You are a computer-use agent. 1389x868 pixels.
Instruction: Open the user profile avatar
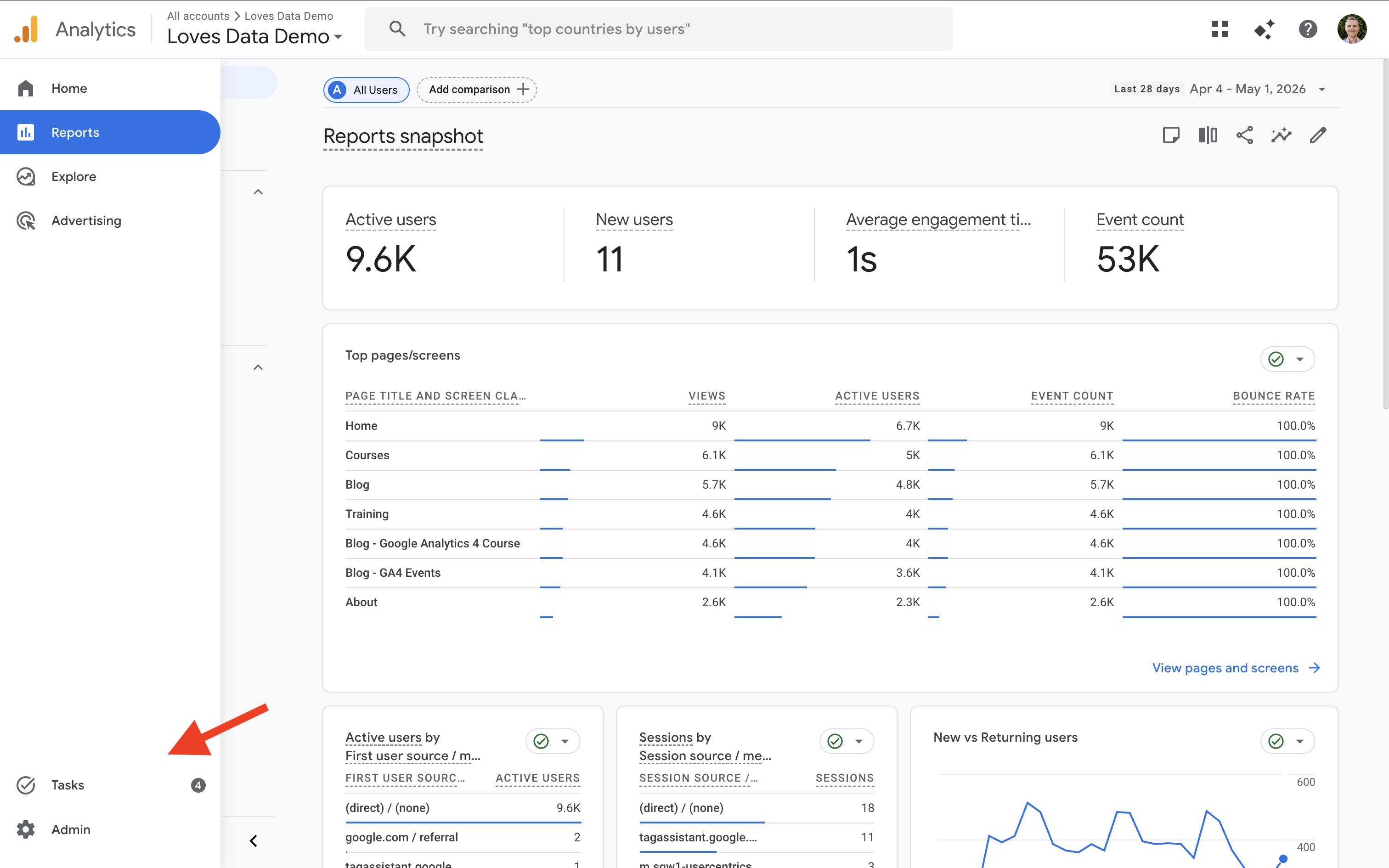(x=1352, y=29)
